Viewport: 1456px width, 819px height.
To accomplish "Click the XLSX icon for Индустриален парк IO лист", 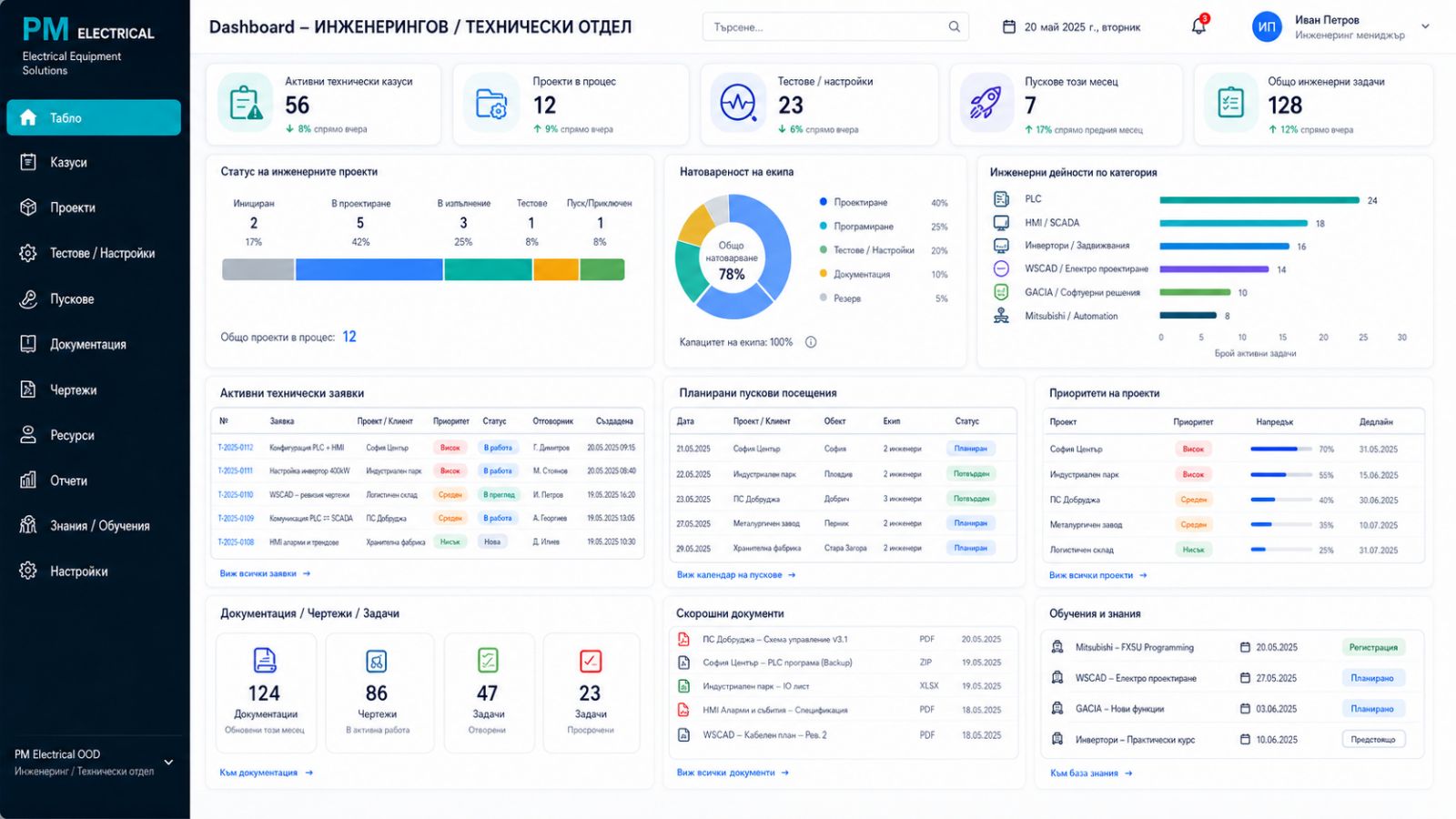I will pos(683,686).
